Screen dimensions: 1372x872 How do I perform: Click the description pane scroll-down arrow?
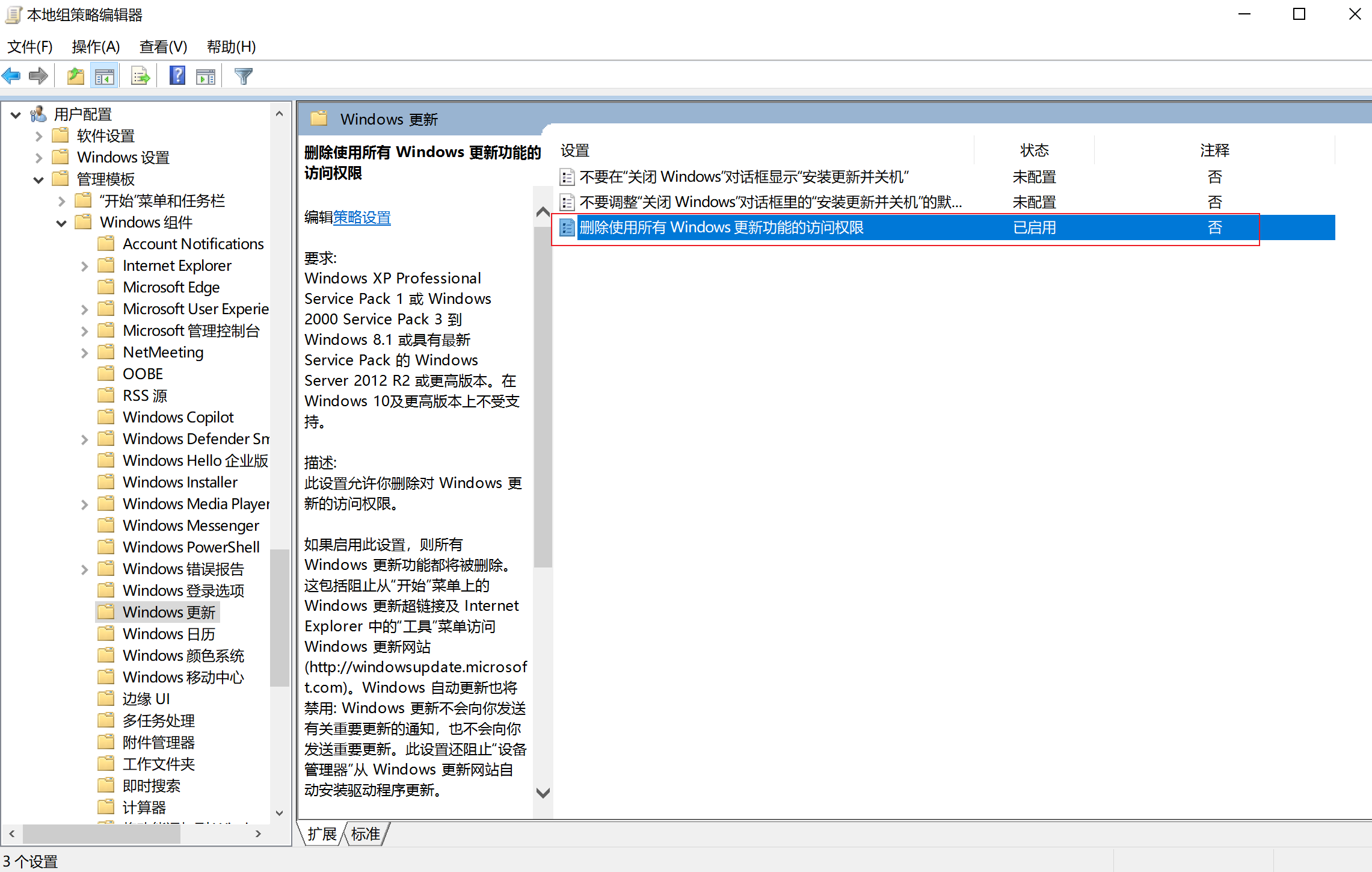click(x=543, y=793)
